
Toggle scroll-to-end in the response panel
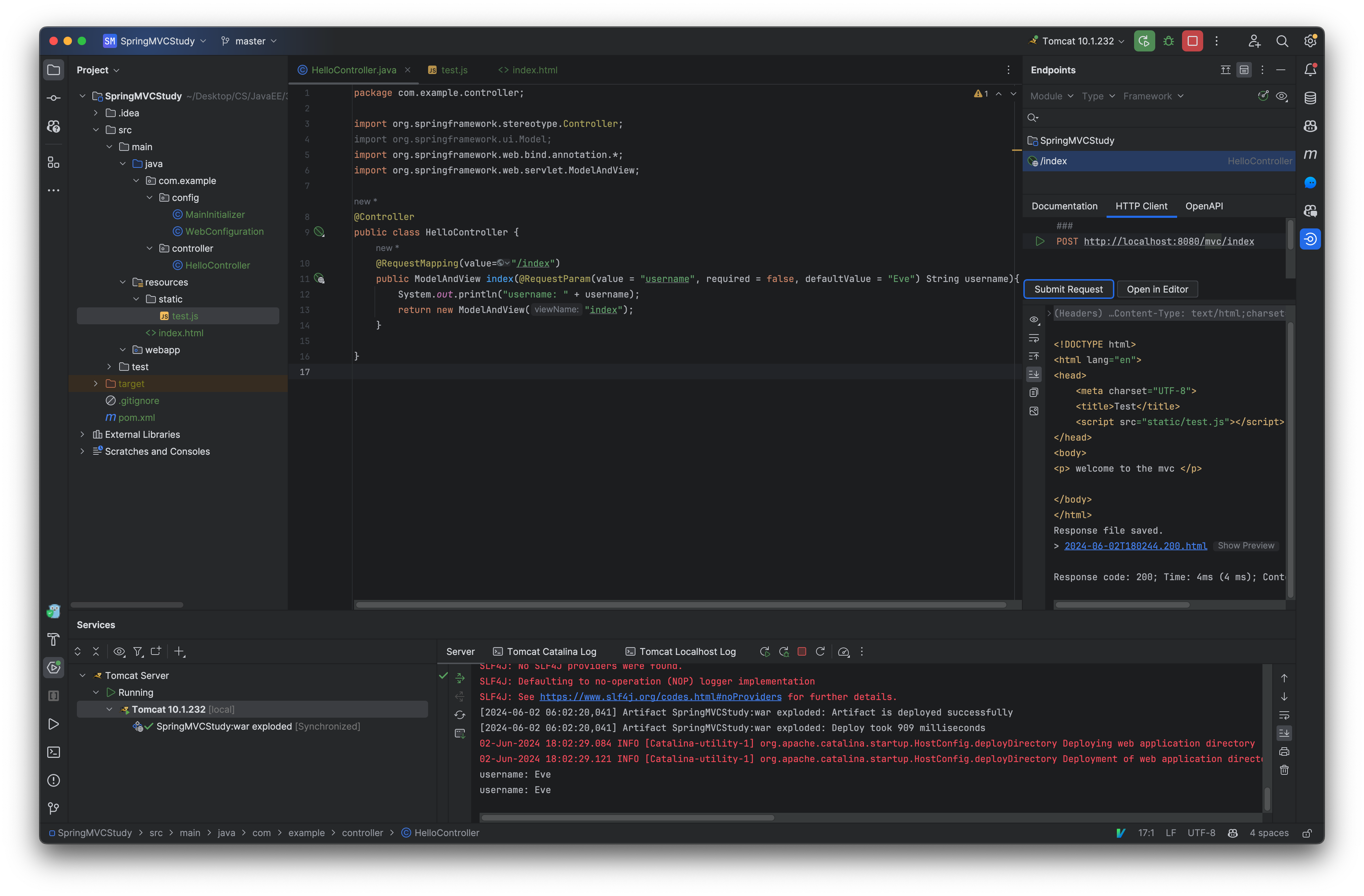1034,374
